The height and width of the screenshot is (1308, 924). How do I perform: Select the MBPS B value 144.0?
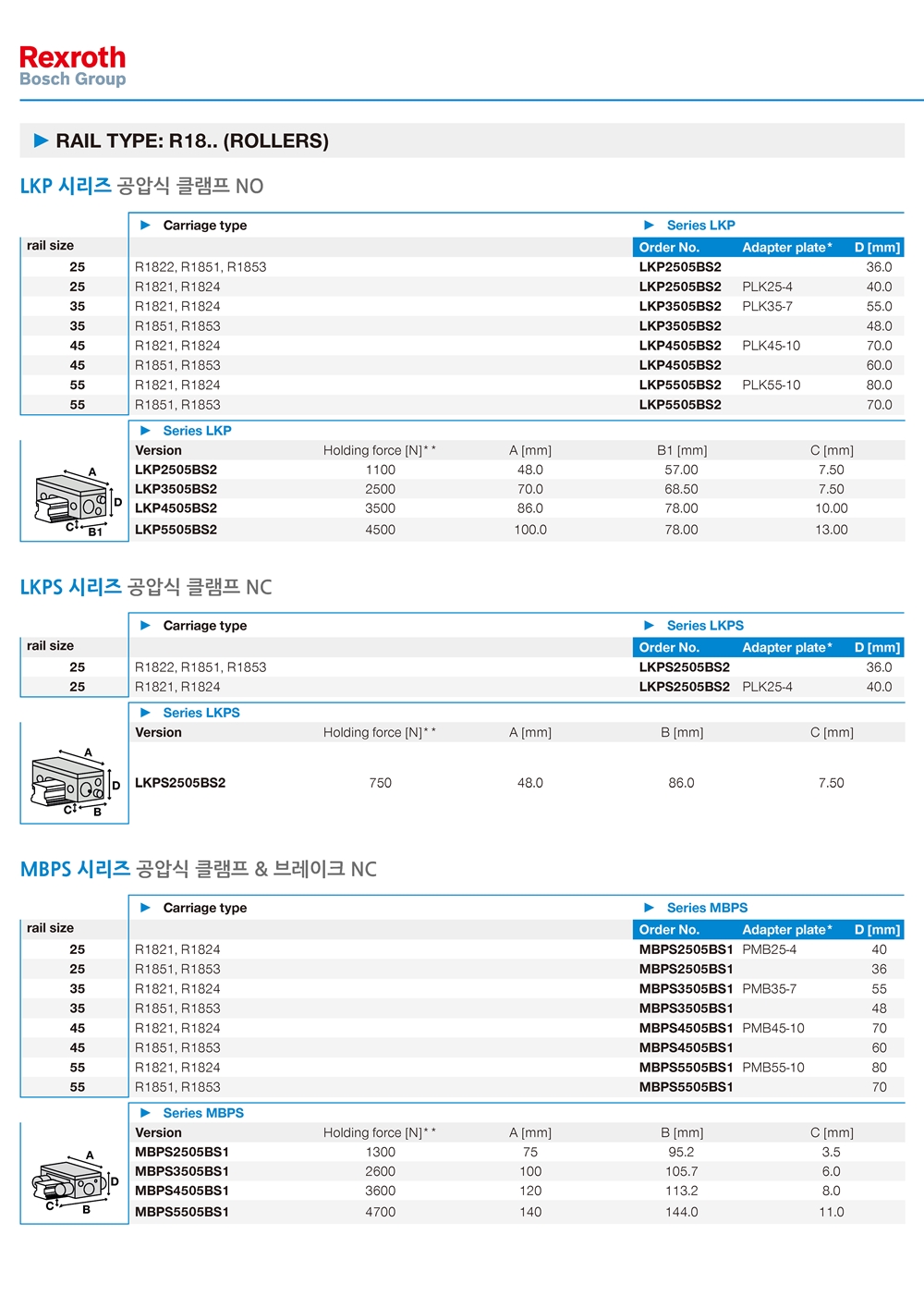pyautogui.click(x=681, y=1212)
